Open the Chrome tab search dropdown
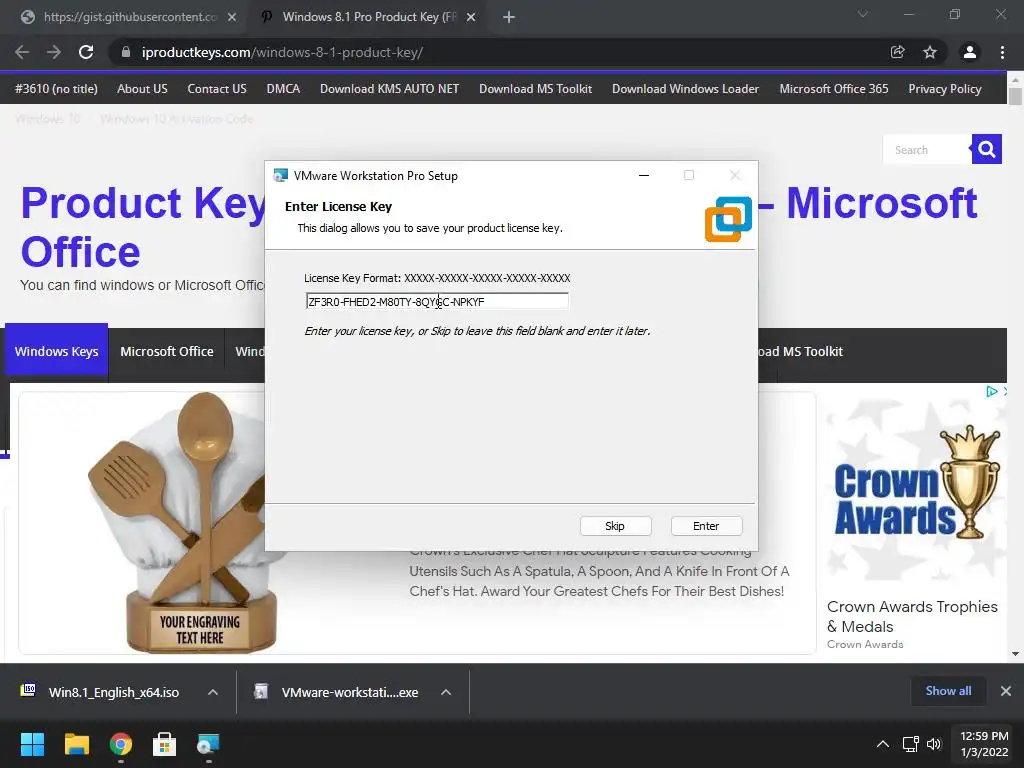 tap(863, 14)
